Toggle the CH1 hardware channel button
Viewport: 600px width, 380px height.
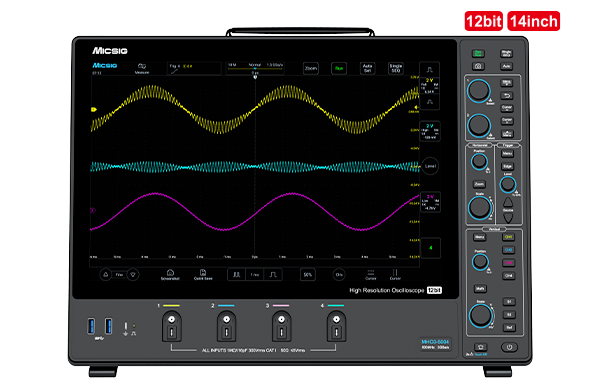pos(508,237)
